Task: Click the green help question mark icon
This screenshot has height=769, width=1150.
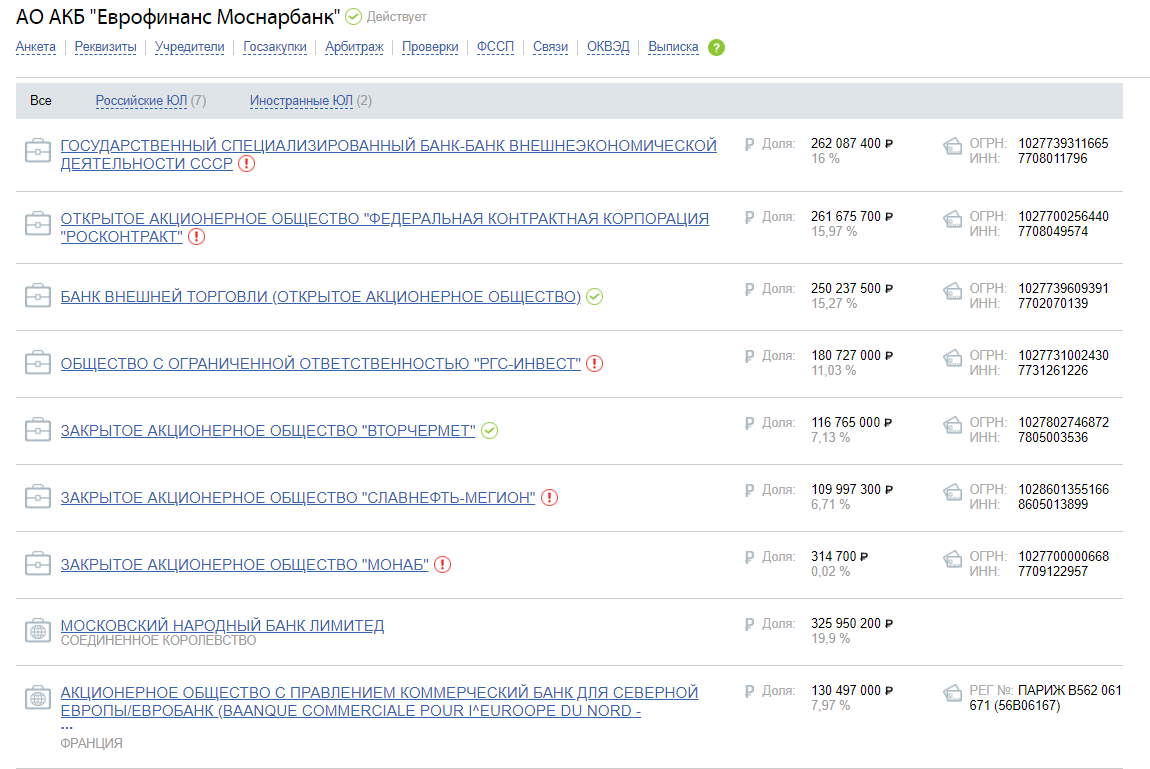Action: pos(717,48)
